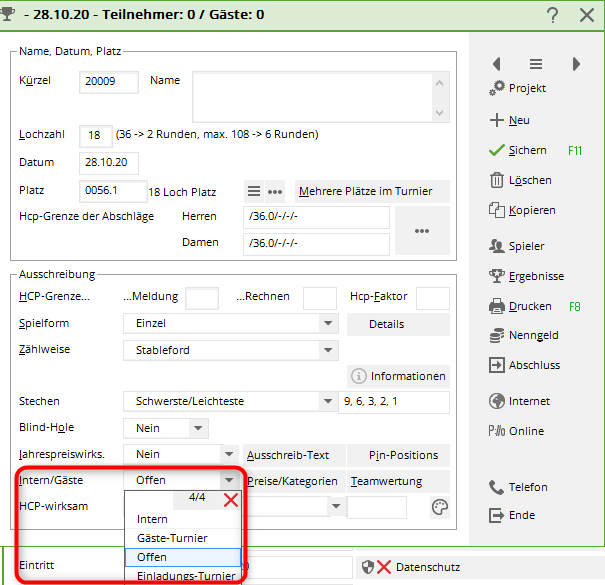Screen dimensions: 605x585
Task: Save tournament with Sichern checkmark
Action: 496,150
